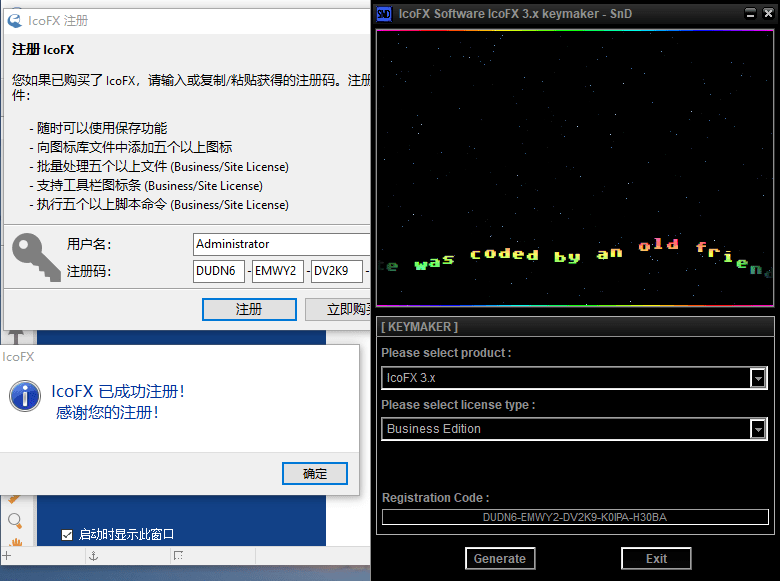Viewport: 780px width, 581px height.
Task: Click the IcoFX logo in title bar
Action: coord(15,20)
